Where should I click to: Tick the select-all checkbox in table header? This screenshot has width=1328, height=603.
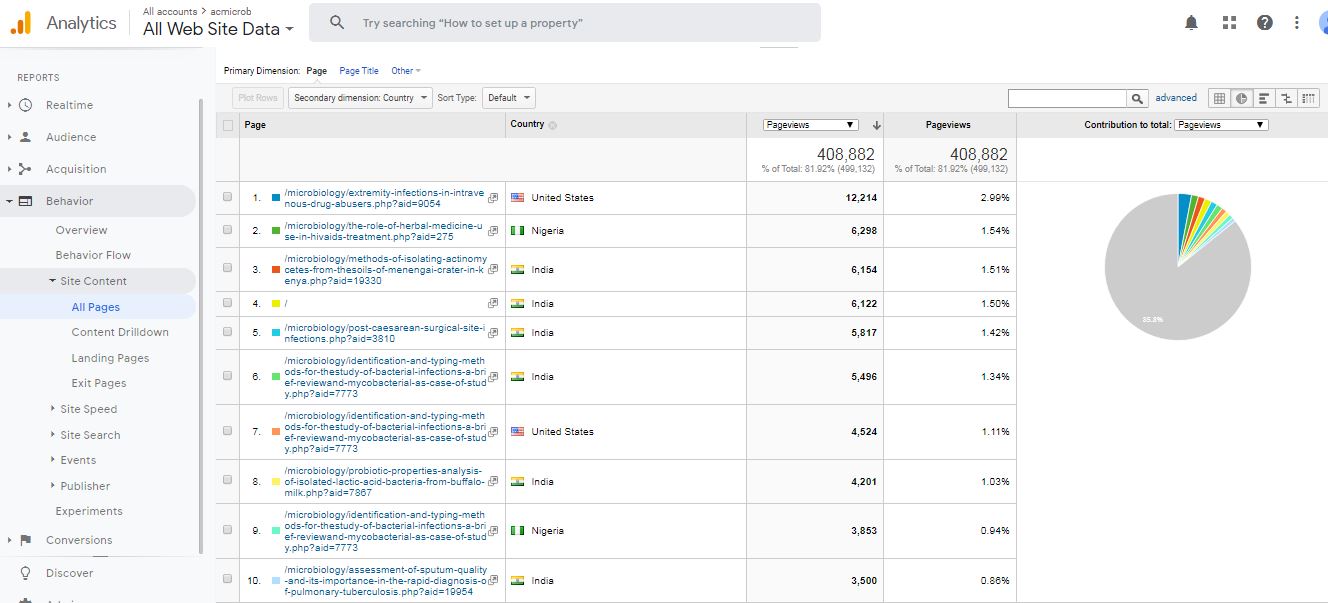228,125
